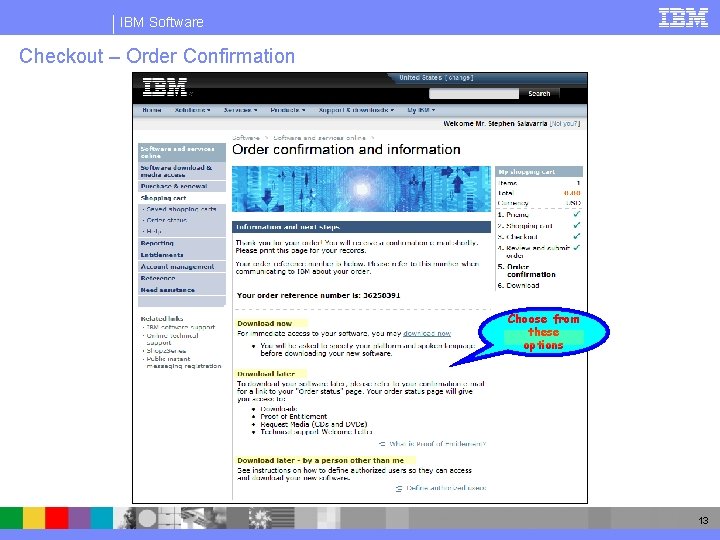The width and height of the screenshot is (720, 540).
Task: Open the Support & downloads dropdown
Action: (356, 110)
